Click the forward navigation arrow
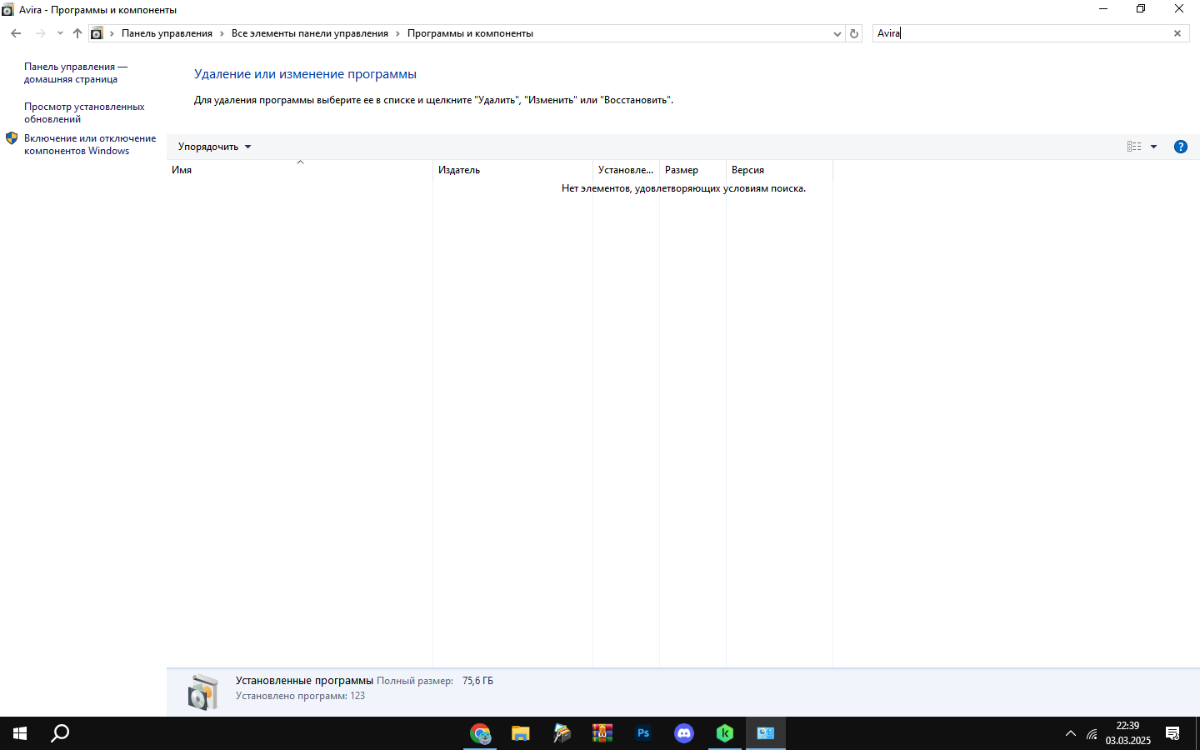Image resolution: width=1200 pixels, height=750 pixels. (40, 33)
